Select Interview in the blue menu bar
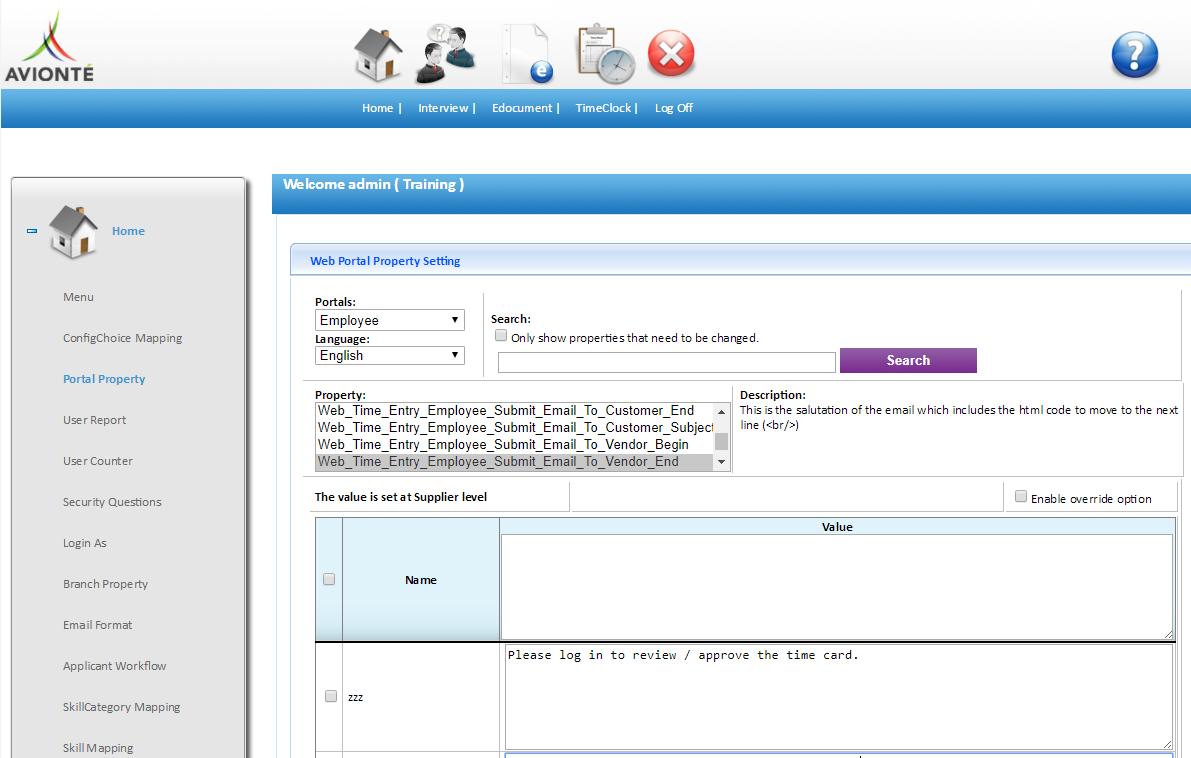This screenshot has height=758, width=1191. pos(443,108)
